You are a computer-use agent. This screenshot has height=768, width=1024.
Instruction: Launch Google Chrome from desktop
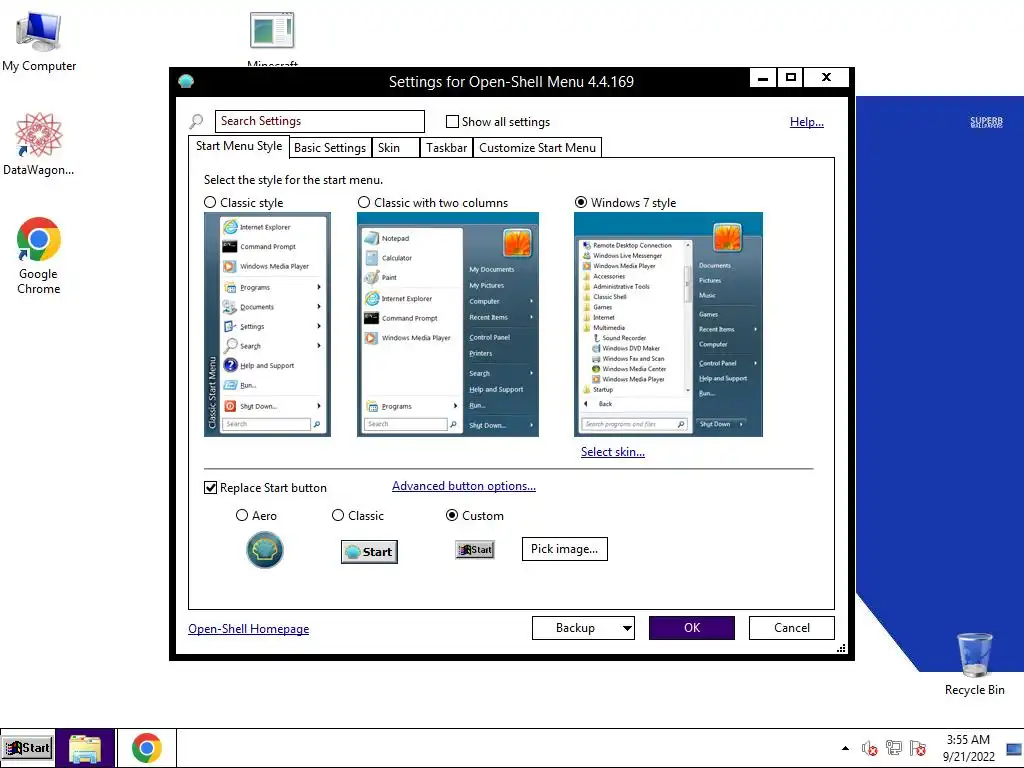tap(39, 255)
